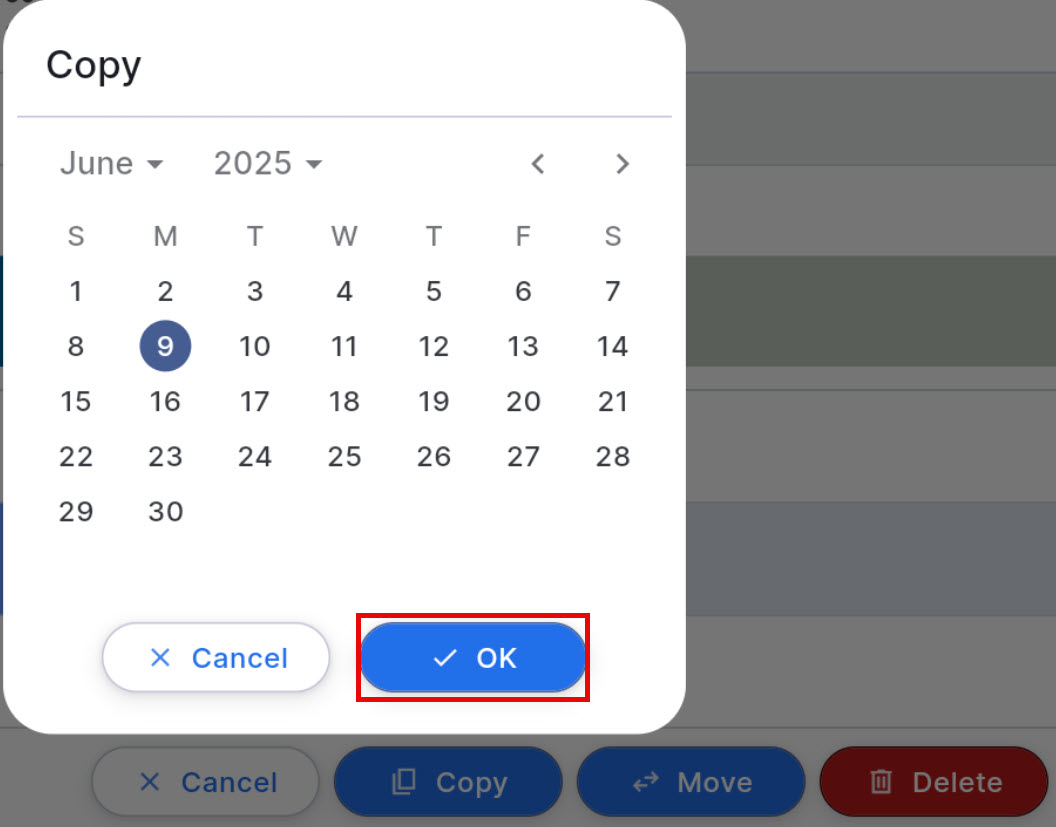The width and height of the screenshot is (1056, 827).
Task: Click the arrow next to the year selector
Action: coord(315,164)
